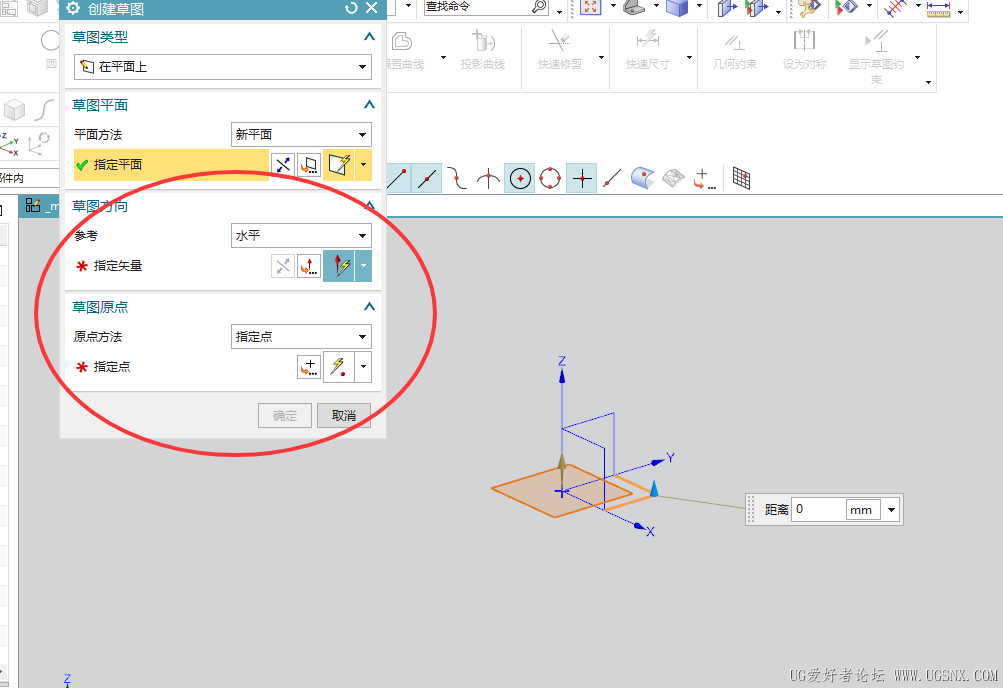Image resolution: width=1003 pixels, height=688 pixels.
Task: Click the reverse plane direction icon
Action: point(283,165)
